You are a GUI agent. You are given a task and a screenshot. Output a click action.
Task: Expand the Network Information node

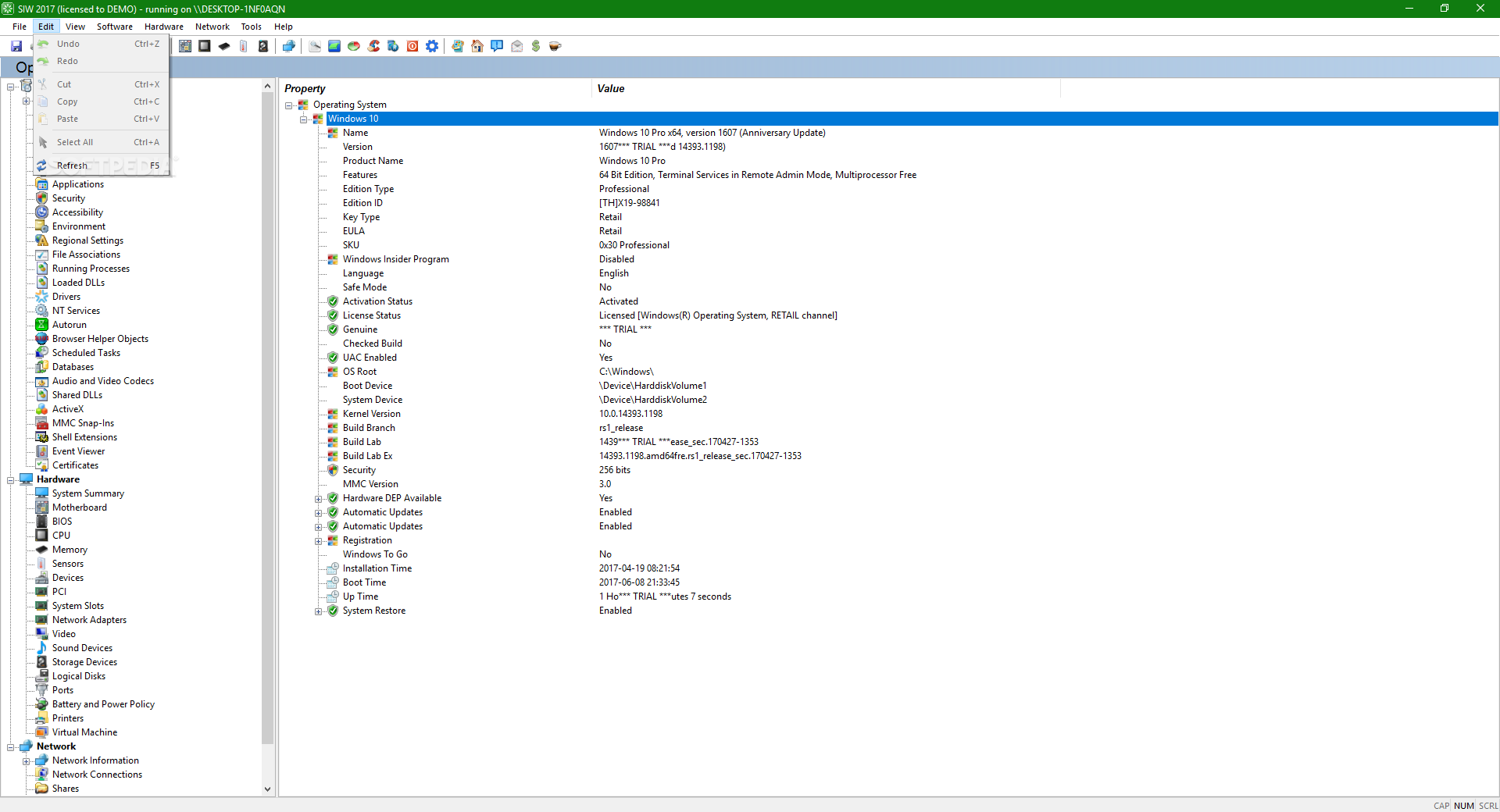coord(26,761)
